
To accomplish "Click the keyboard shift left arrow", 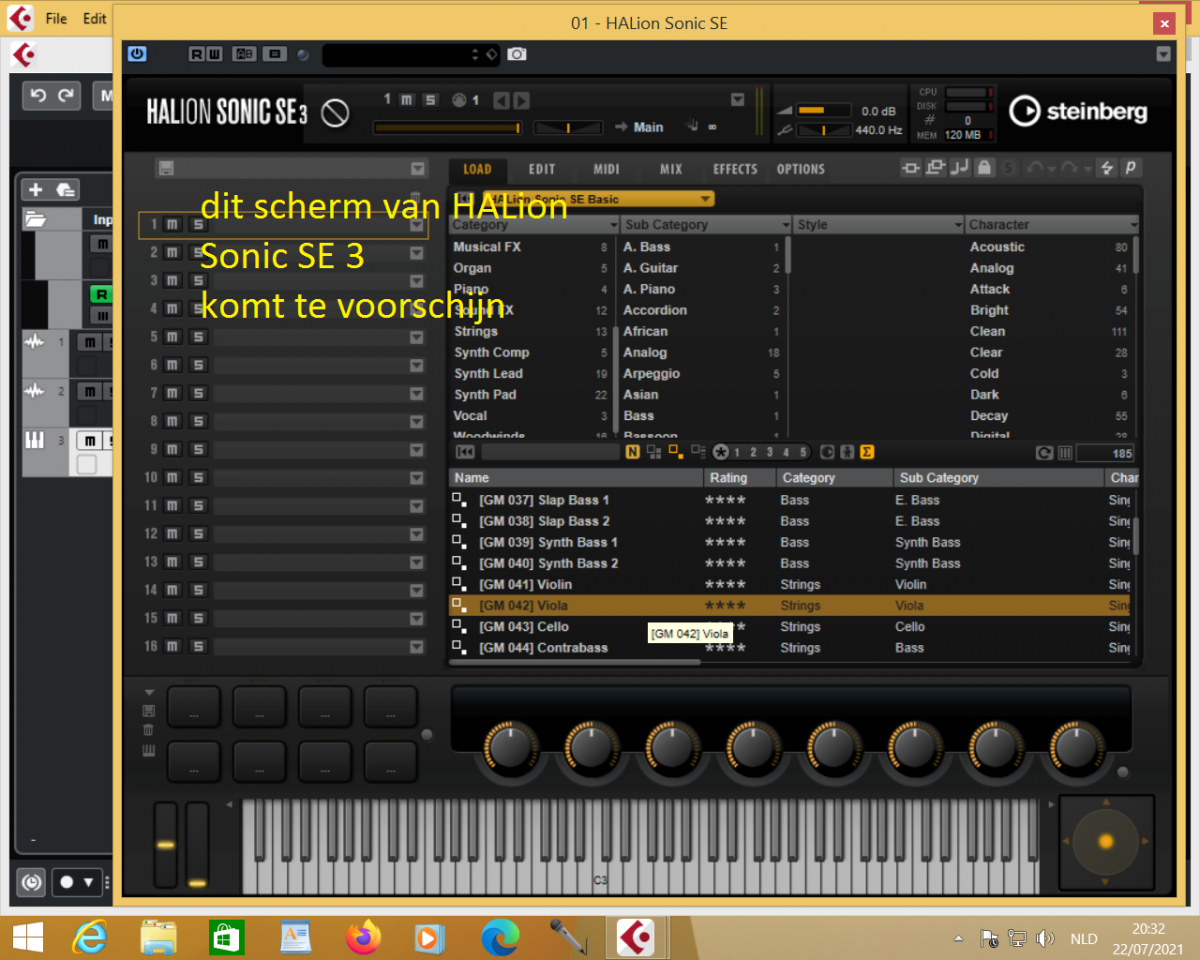I will pyautogui.click(x=229, y=804).
